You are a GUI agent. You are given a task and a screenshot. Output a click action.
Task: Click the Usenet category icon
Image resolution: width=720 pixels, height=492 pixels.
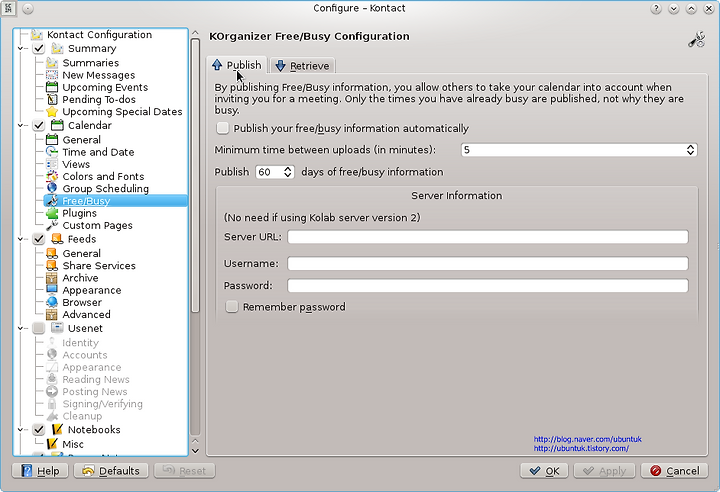pyautogui.click(x=57, y=328)
